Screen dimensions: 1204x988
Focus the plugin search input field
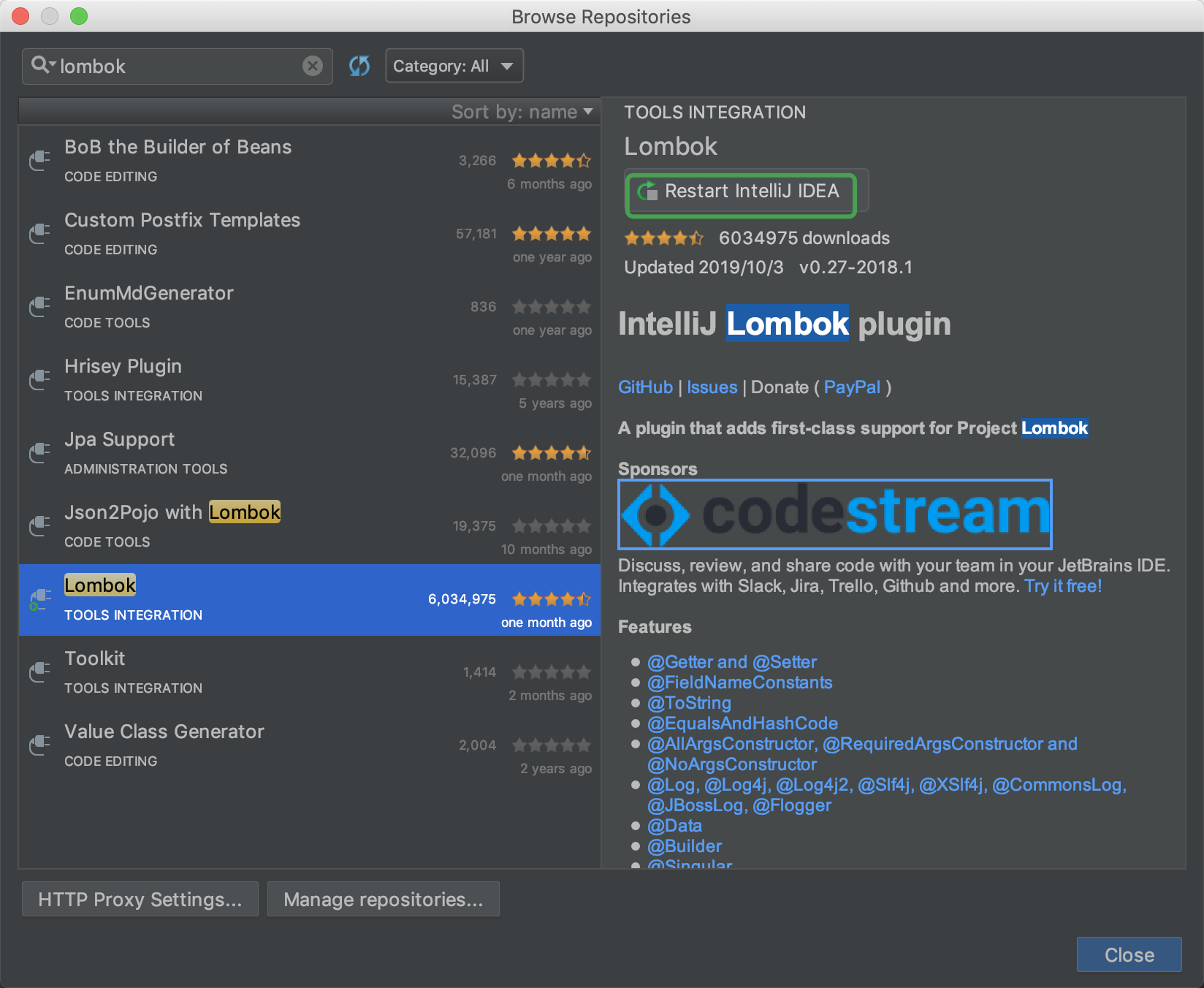tap(178, 66)
